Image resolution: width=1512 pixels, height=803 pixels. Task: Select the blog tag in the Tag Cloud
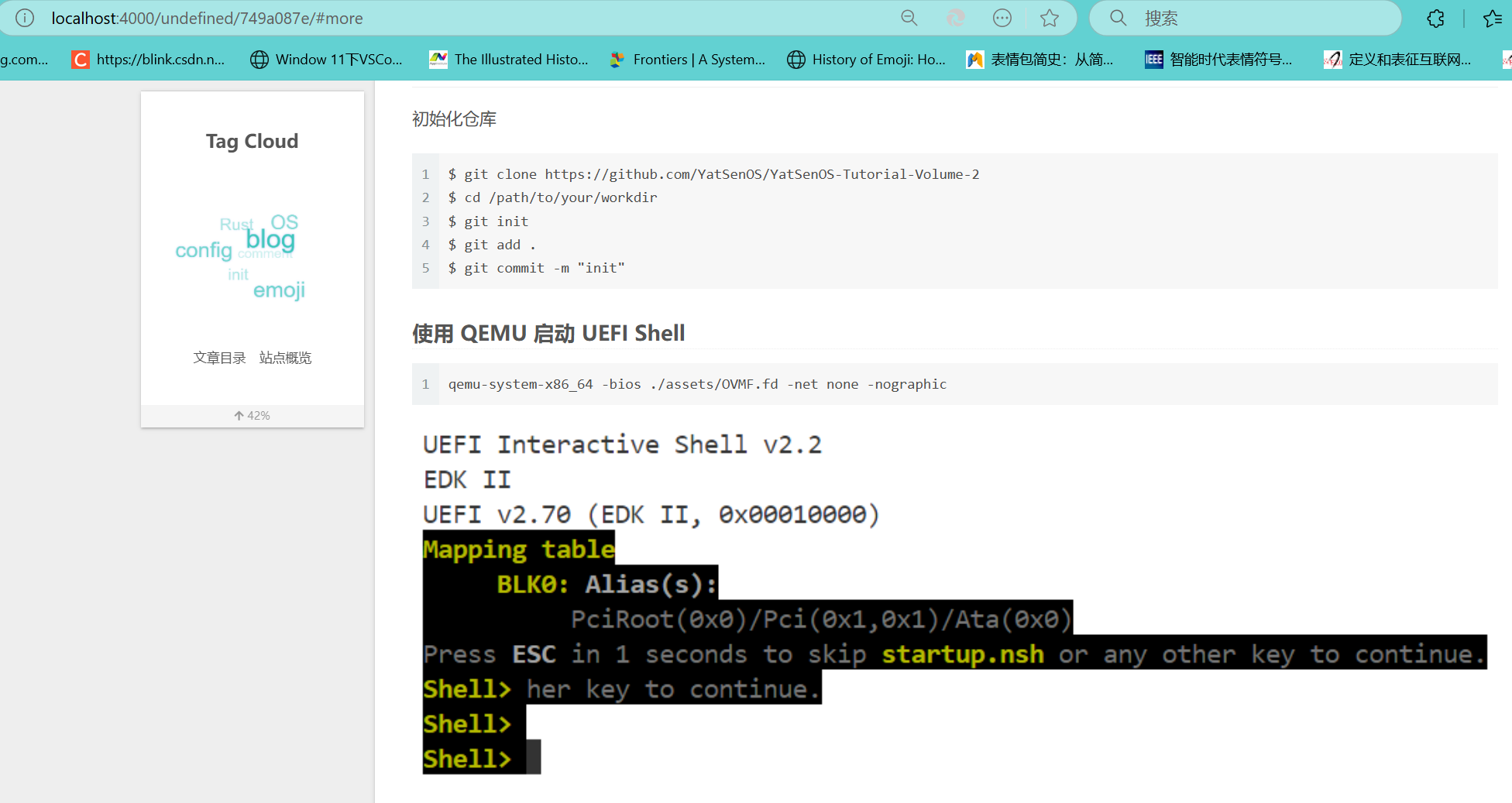click(270, 239)
